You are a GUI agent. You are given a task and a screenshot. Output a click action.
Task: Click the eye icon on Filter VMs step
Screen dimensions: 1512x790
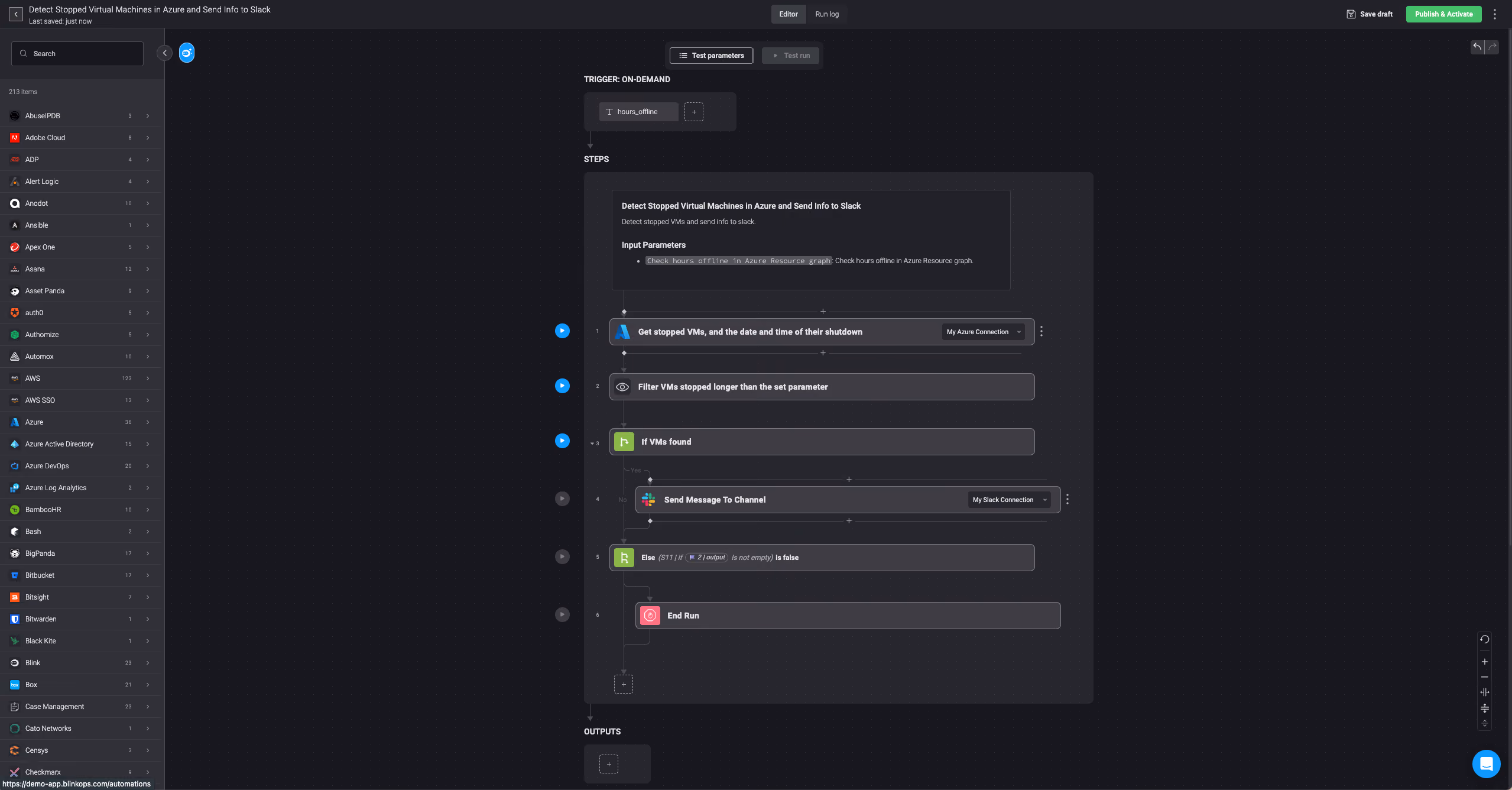pos(622,387)
